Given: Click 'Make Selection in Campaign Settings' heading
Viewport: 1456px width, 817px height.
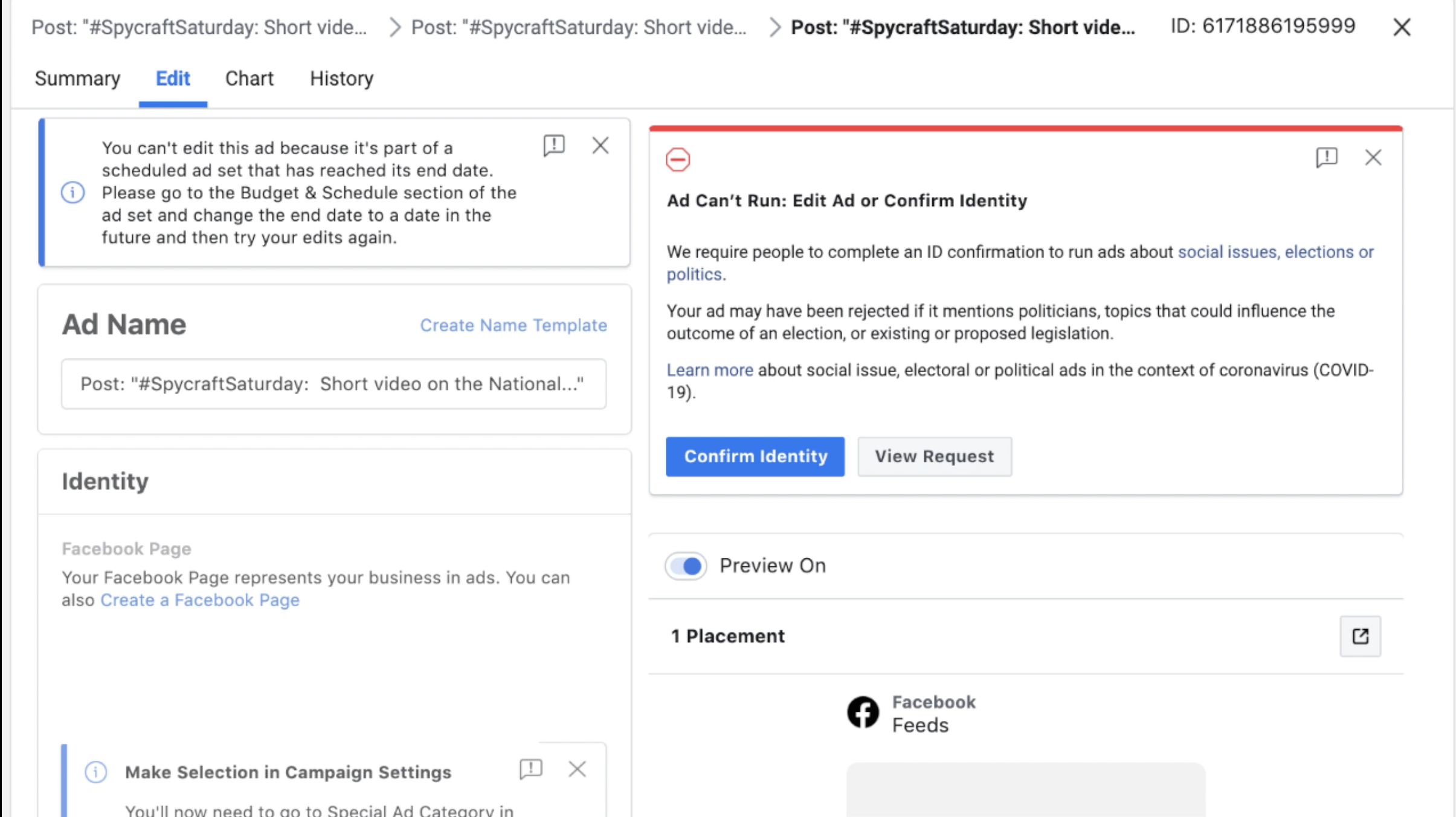Looking at the screenshot, I should [x=288, y=772].
